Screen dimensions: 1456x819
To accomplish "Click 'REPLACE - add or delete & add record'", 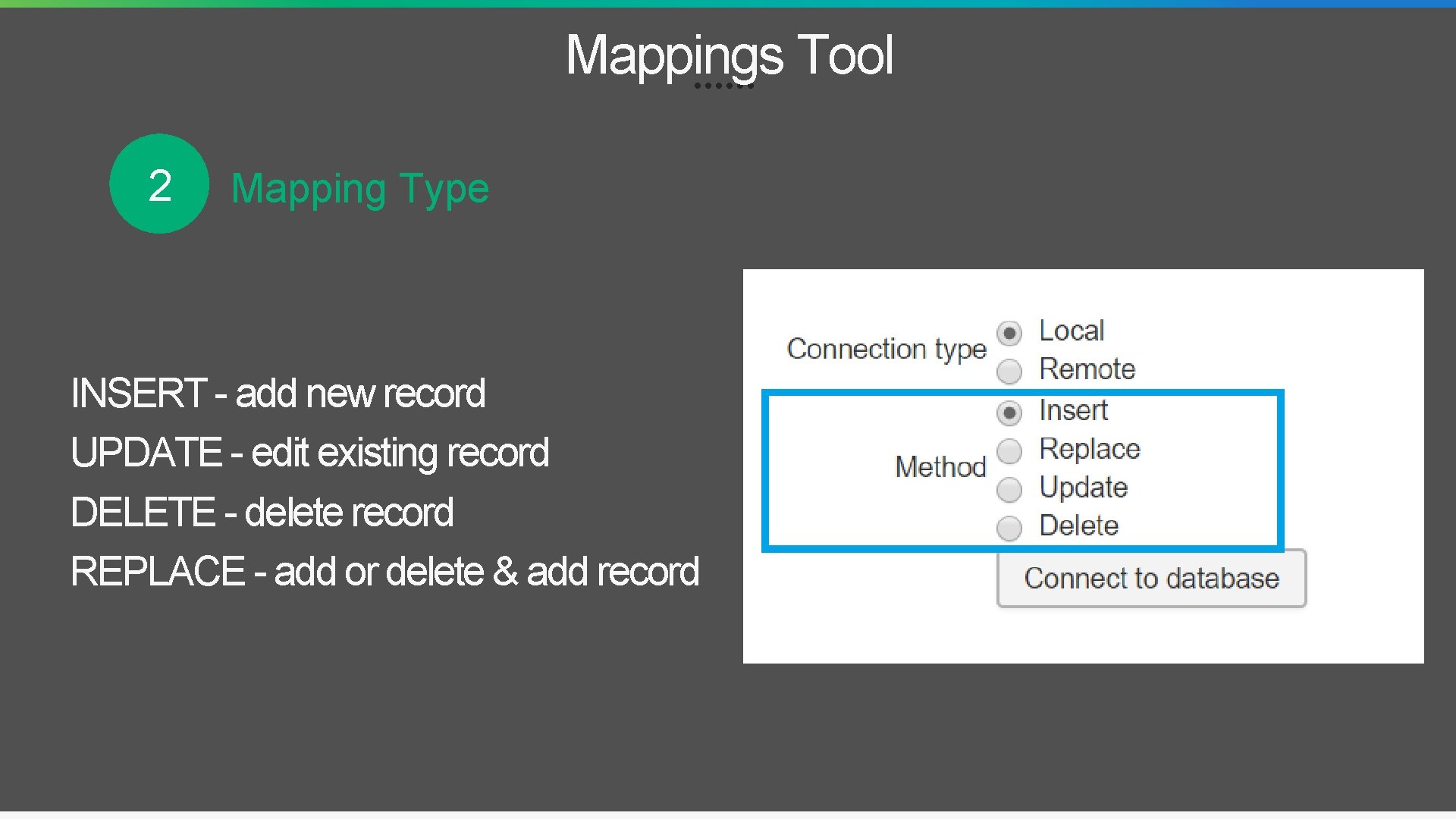I will [x=384, y=572].
